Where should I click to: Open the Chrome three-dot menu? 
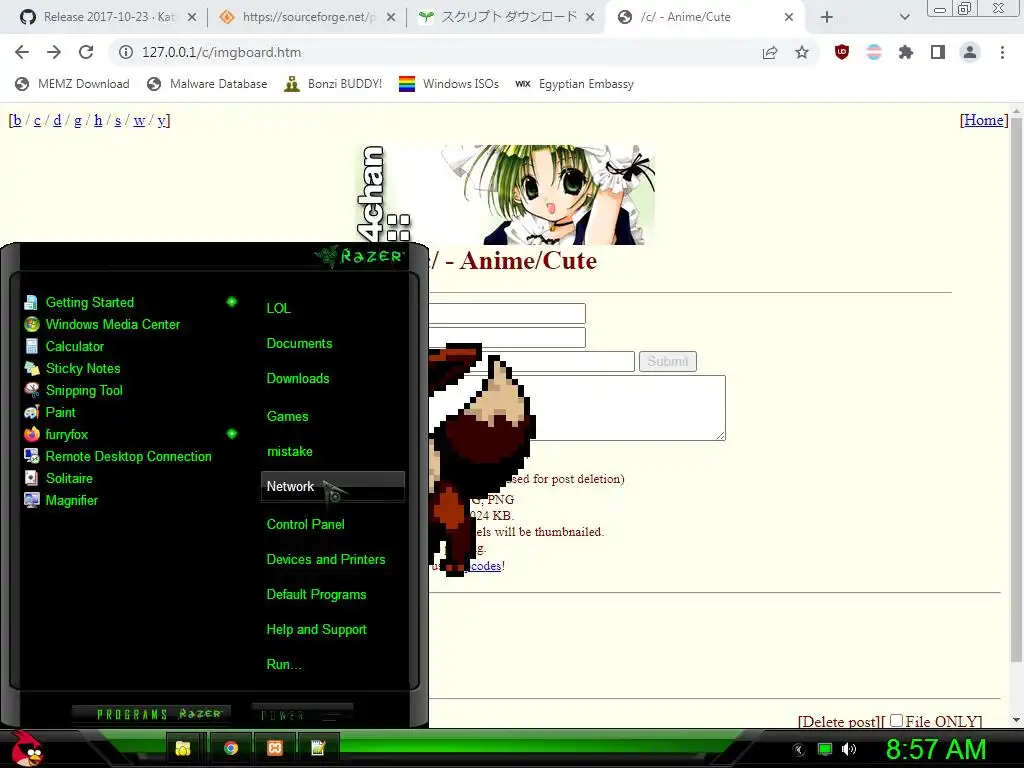[x=1002, y=52]
